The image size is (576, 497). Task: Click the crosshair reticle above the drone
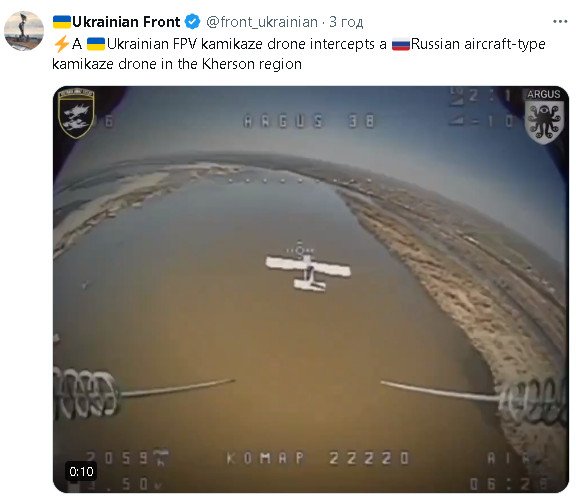coord(300,250)
